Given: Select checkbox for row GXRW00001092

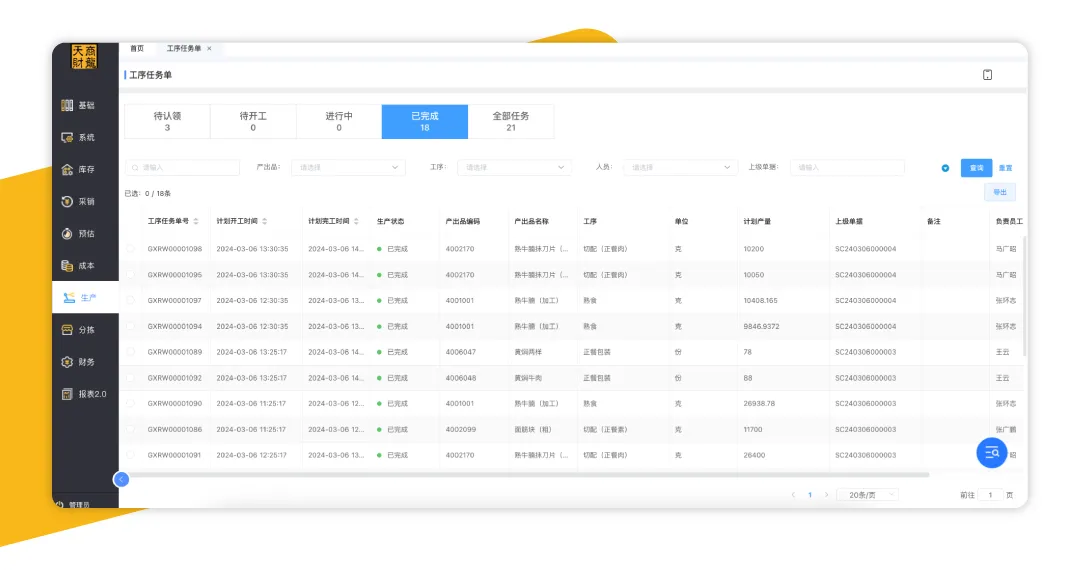Looking at the screenshot, I should tap(130, 378).
